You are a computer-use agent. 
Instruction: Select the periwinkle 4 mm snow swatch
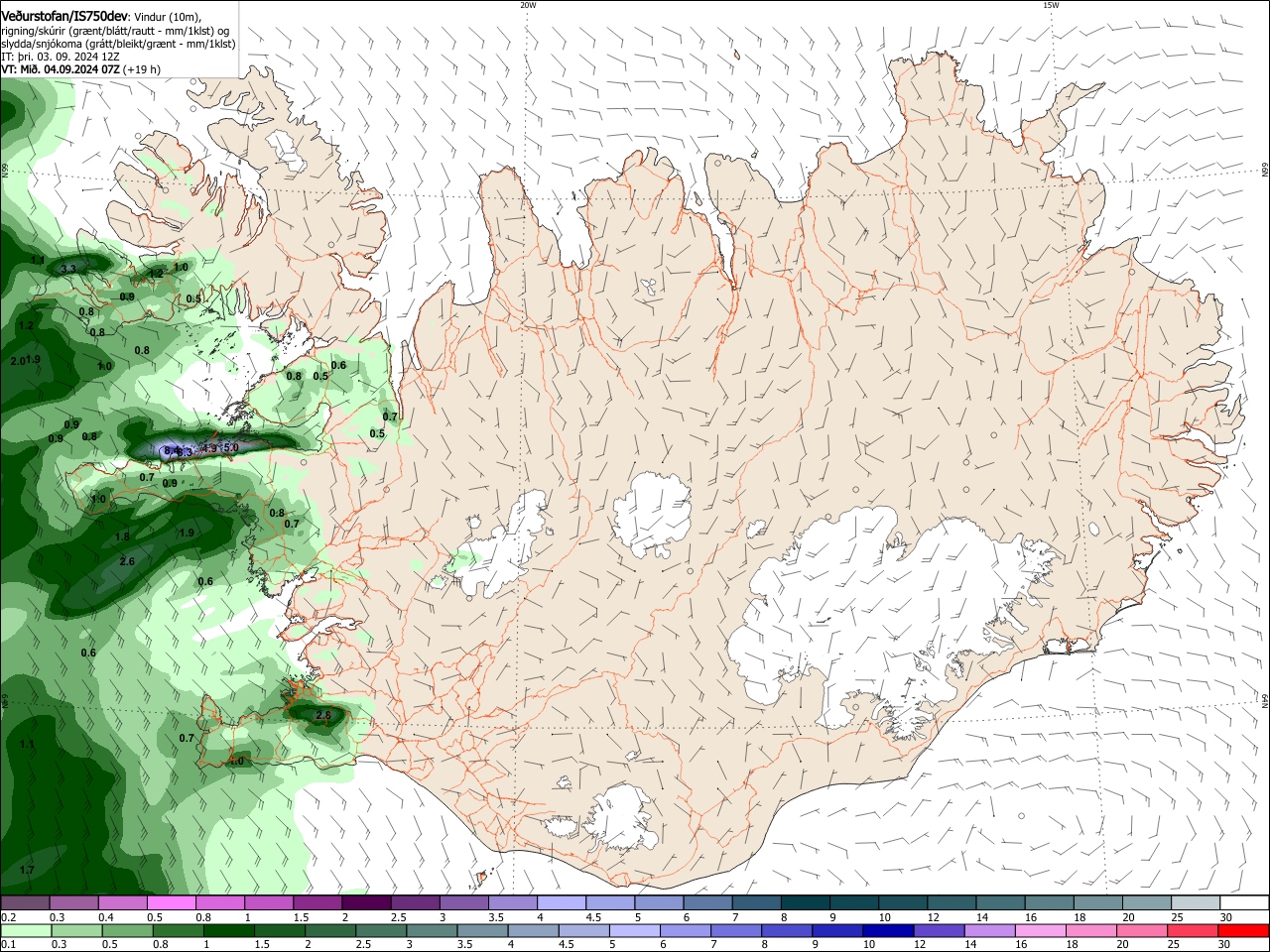tap(561, 902)
